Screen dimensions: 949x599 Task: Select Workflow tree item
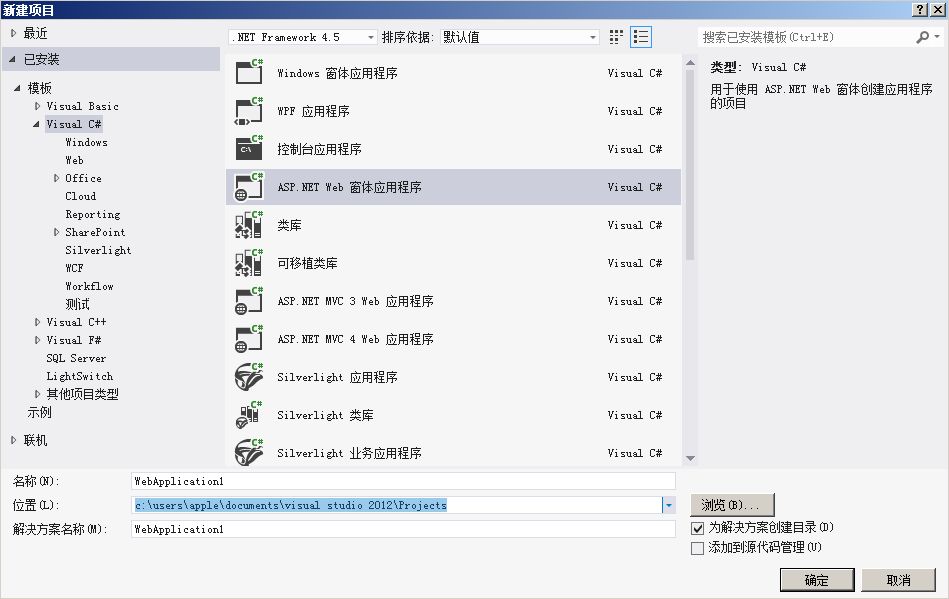(89, 286)
